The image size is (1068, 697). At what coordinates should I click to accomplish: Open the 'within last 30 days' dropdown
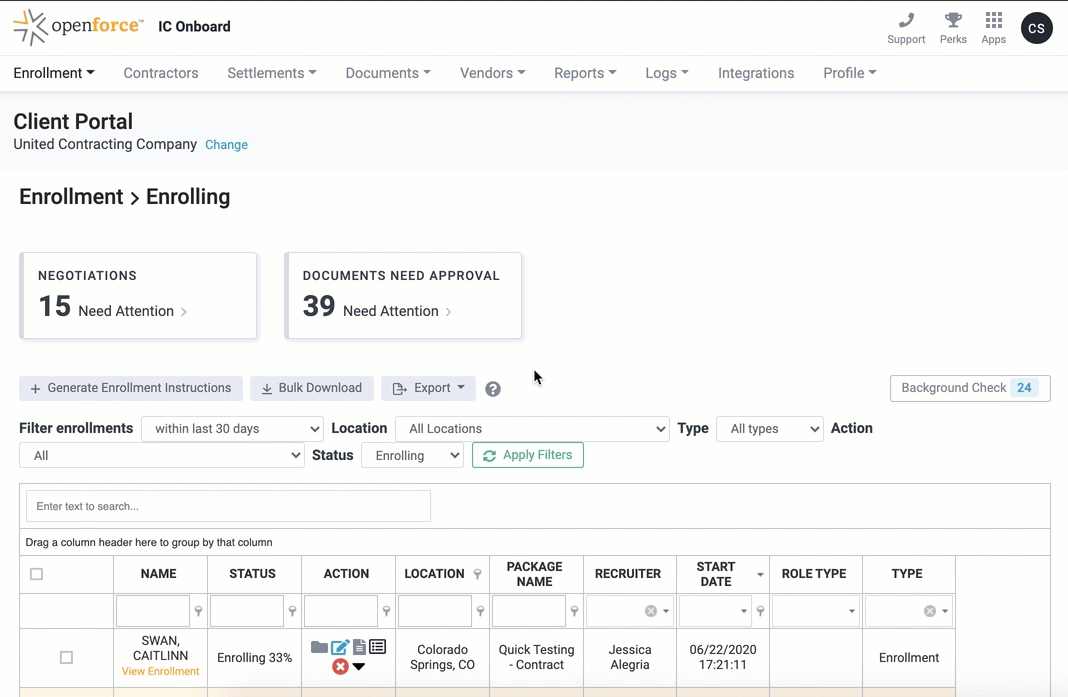click(x=232, y=429)
